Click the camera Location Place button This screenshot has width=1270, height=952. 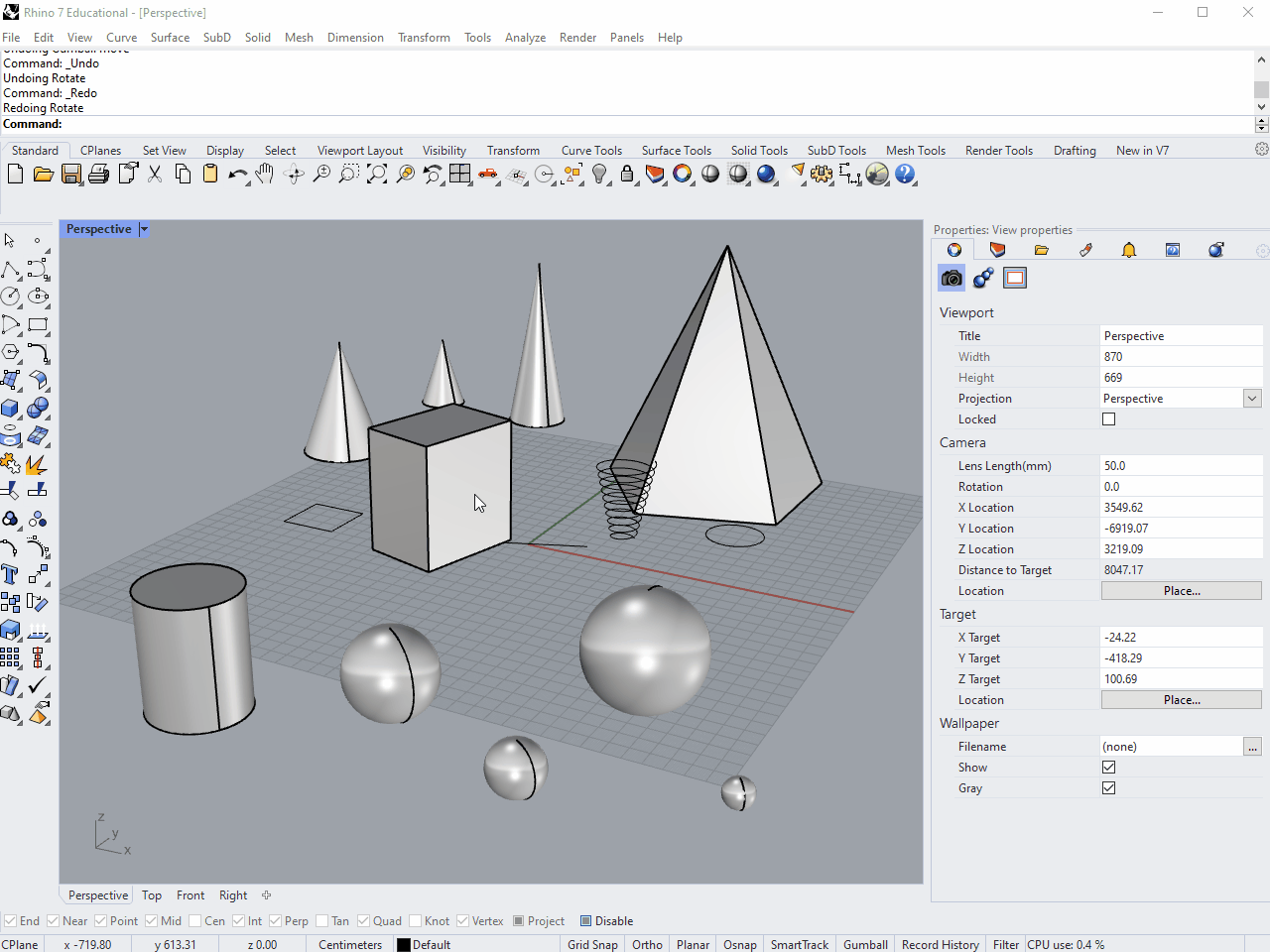point(1182,590)
